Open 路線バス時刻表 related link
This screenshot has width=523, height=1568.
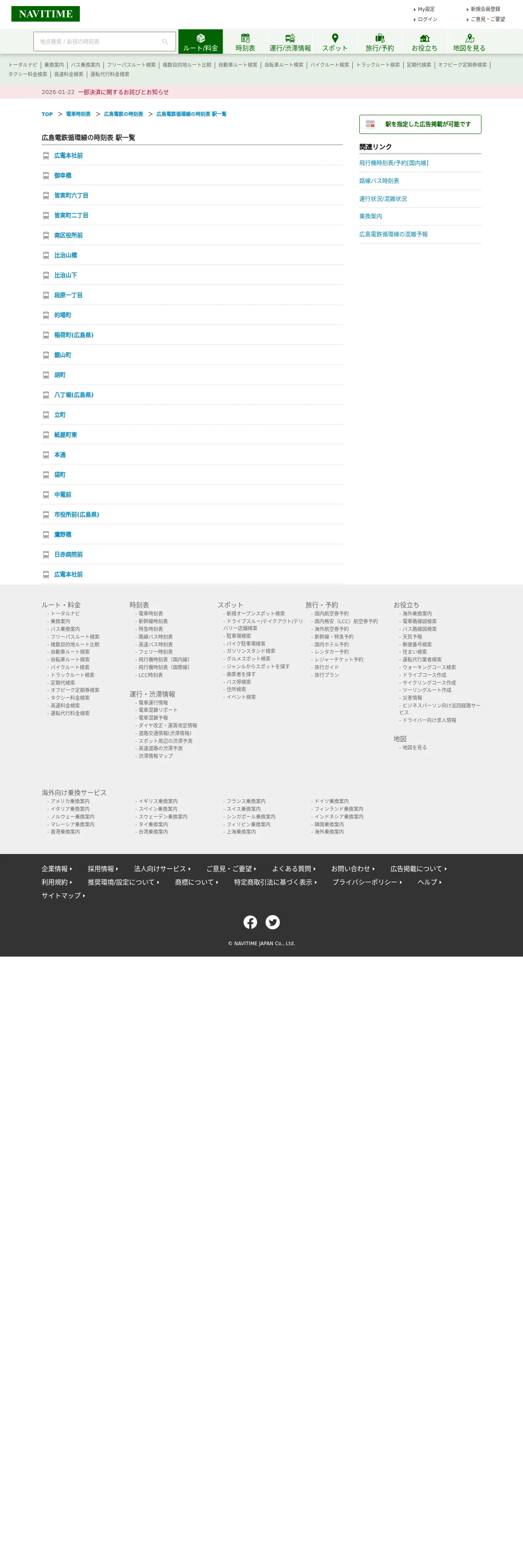tap(379, 181)
